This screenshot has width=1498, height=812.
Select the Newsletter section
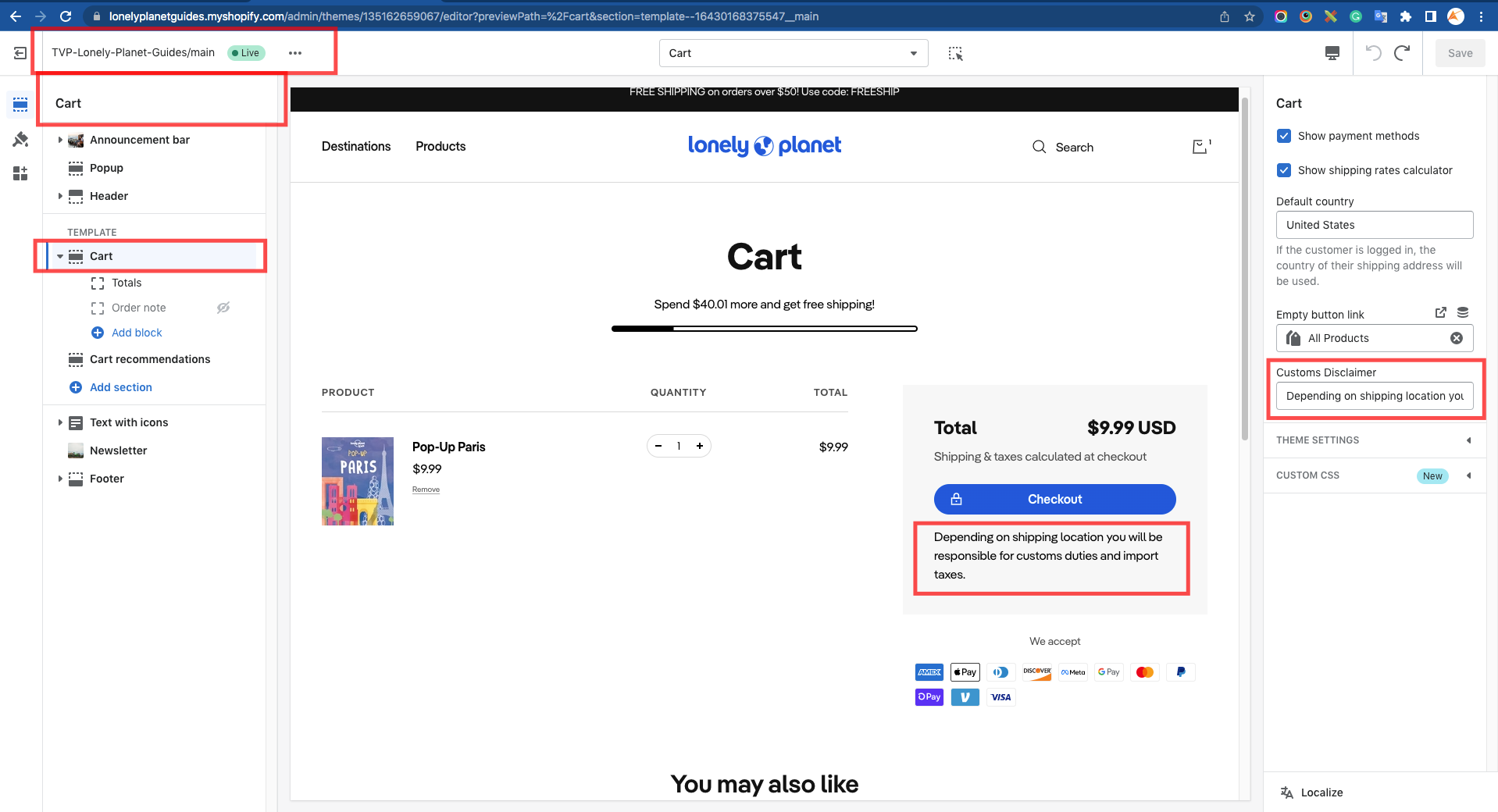coord(118,451)
